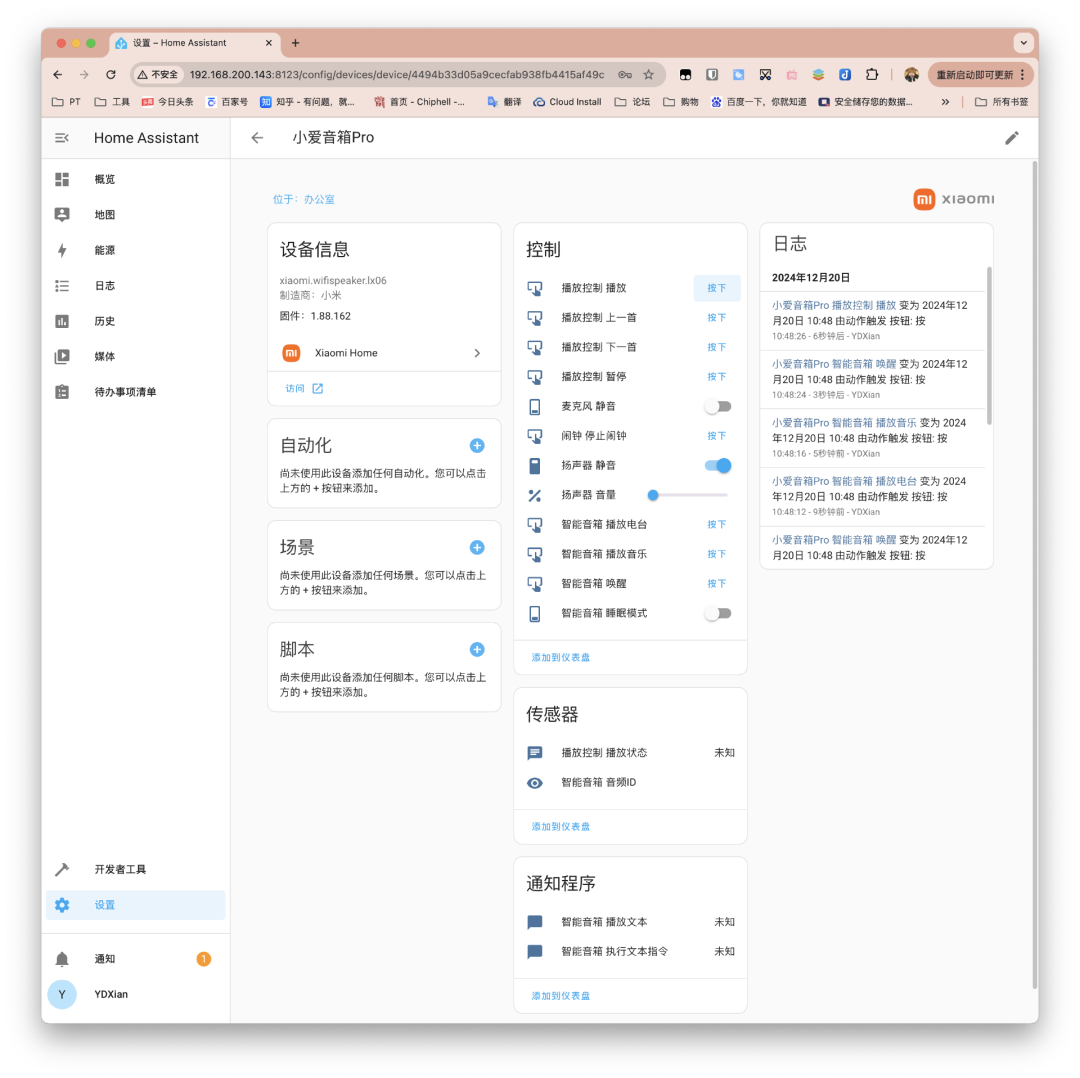Open the Chrome tab search dropdown arrow
Image resolution: width=1080 pixels, height=1078 pixels.
(x=1022, y=43)
